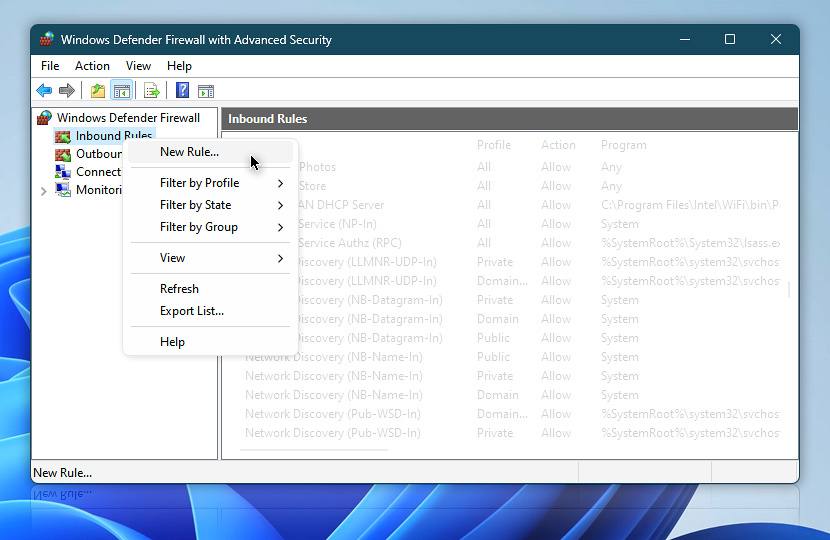
Task: Click the Connection Security Rules tree icon
Action: pyautogui.click(x=63, y=172)
